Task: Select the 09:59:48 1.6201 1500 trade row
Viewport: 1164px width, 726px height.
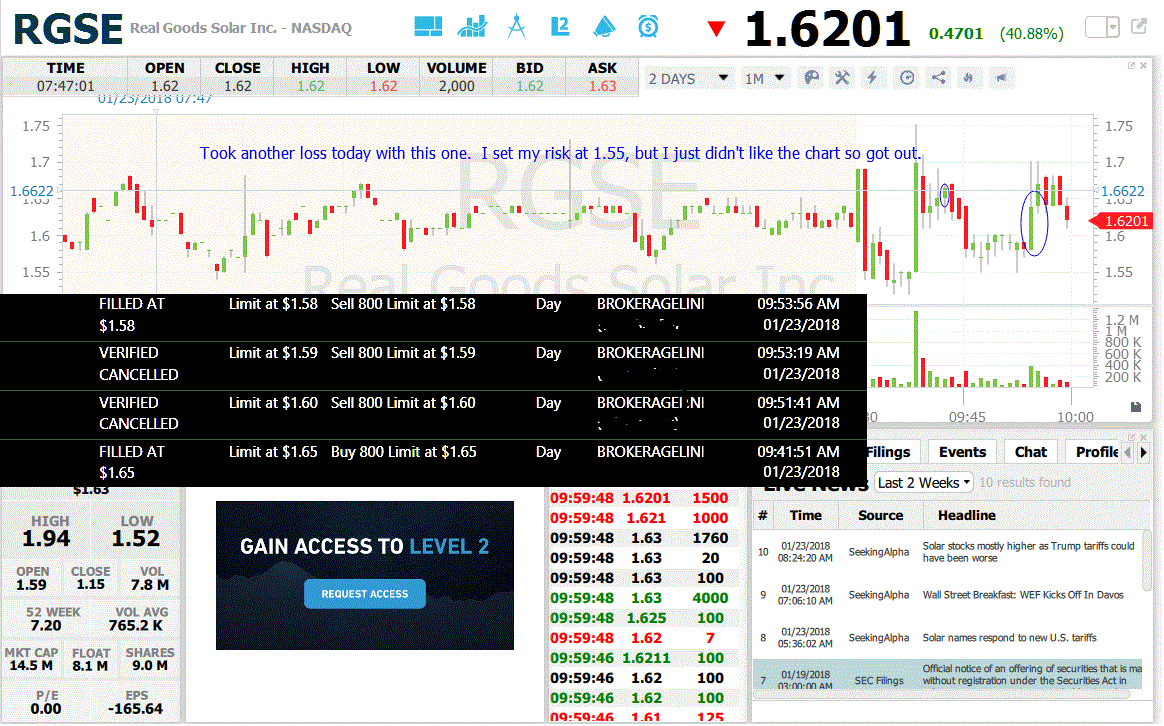Action: tap(643, 498)
